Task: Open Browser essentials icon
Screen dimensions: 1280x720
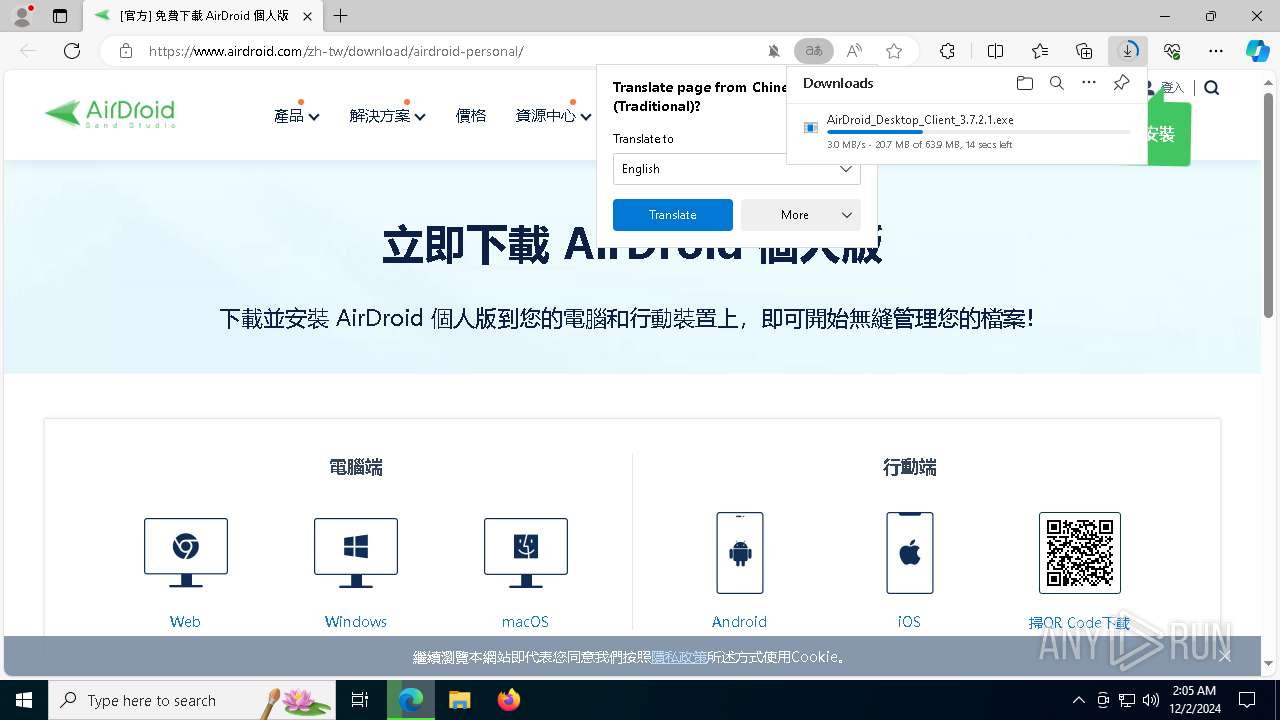Action: [1172, 51]
